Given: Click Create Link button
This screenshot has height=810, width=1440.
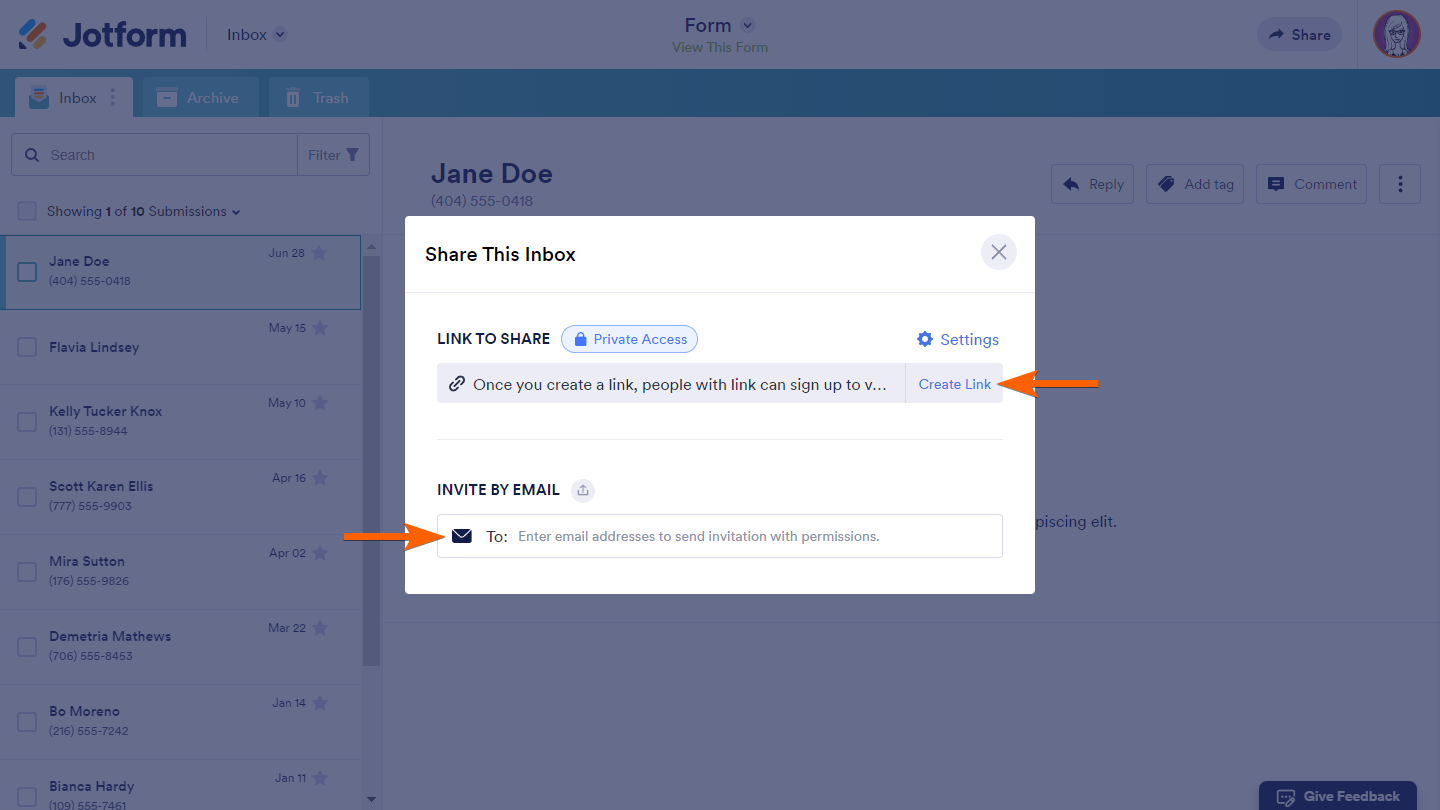Looking at the screenshot, I should click(955, 383).
